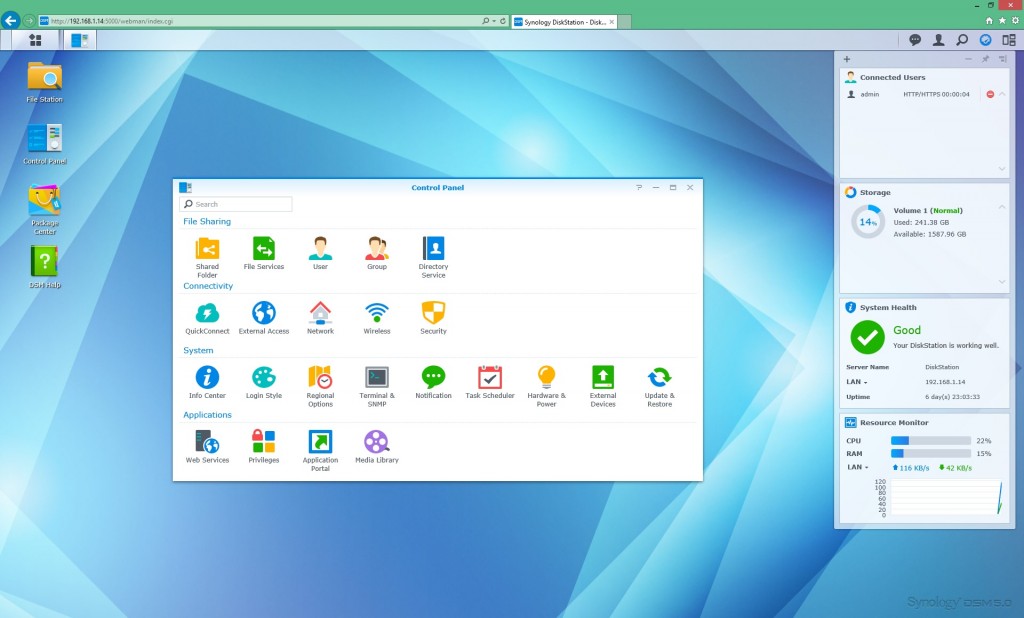Viewport: 1024px width, 618px height.
Task: Click the add widget plus button
Action: [847, 60]
